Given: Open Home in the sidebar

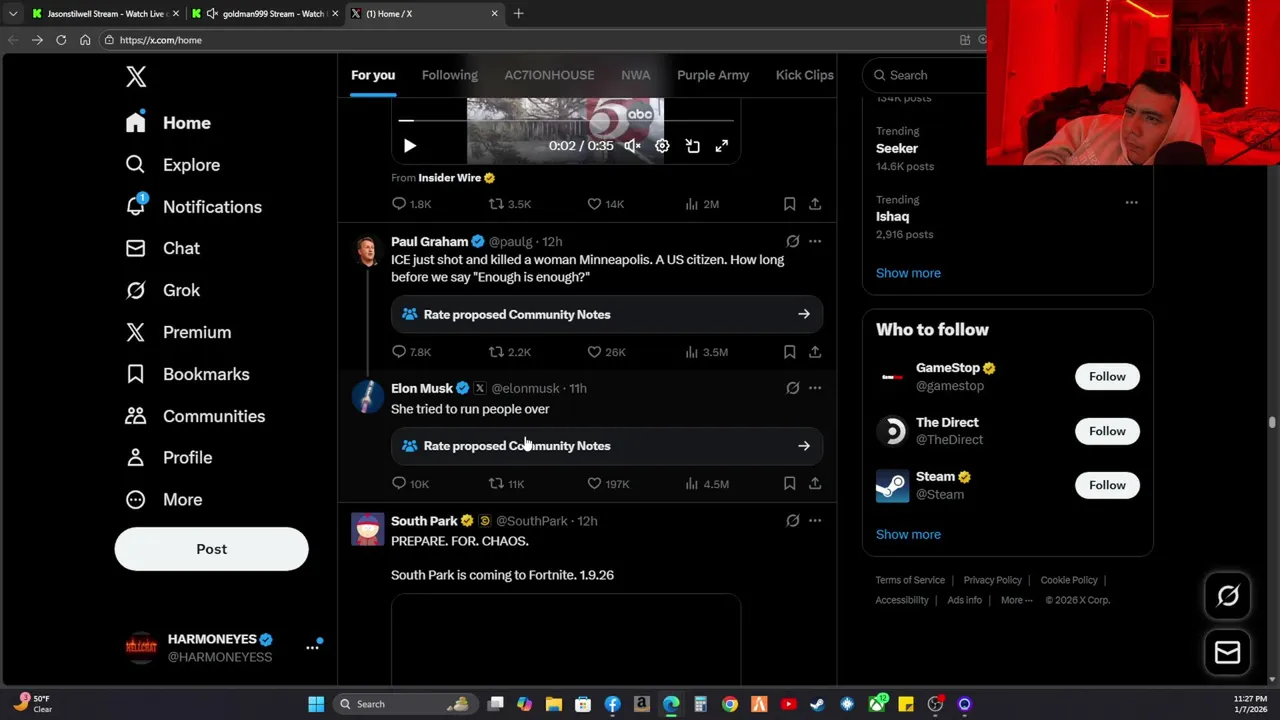Looking at the screenshot, I should 168,123.
